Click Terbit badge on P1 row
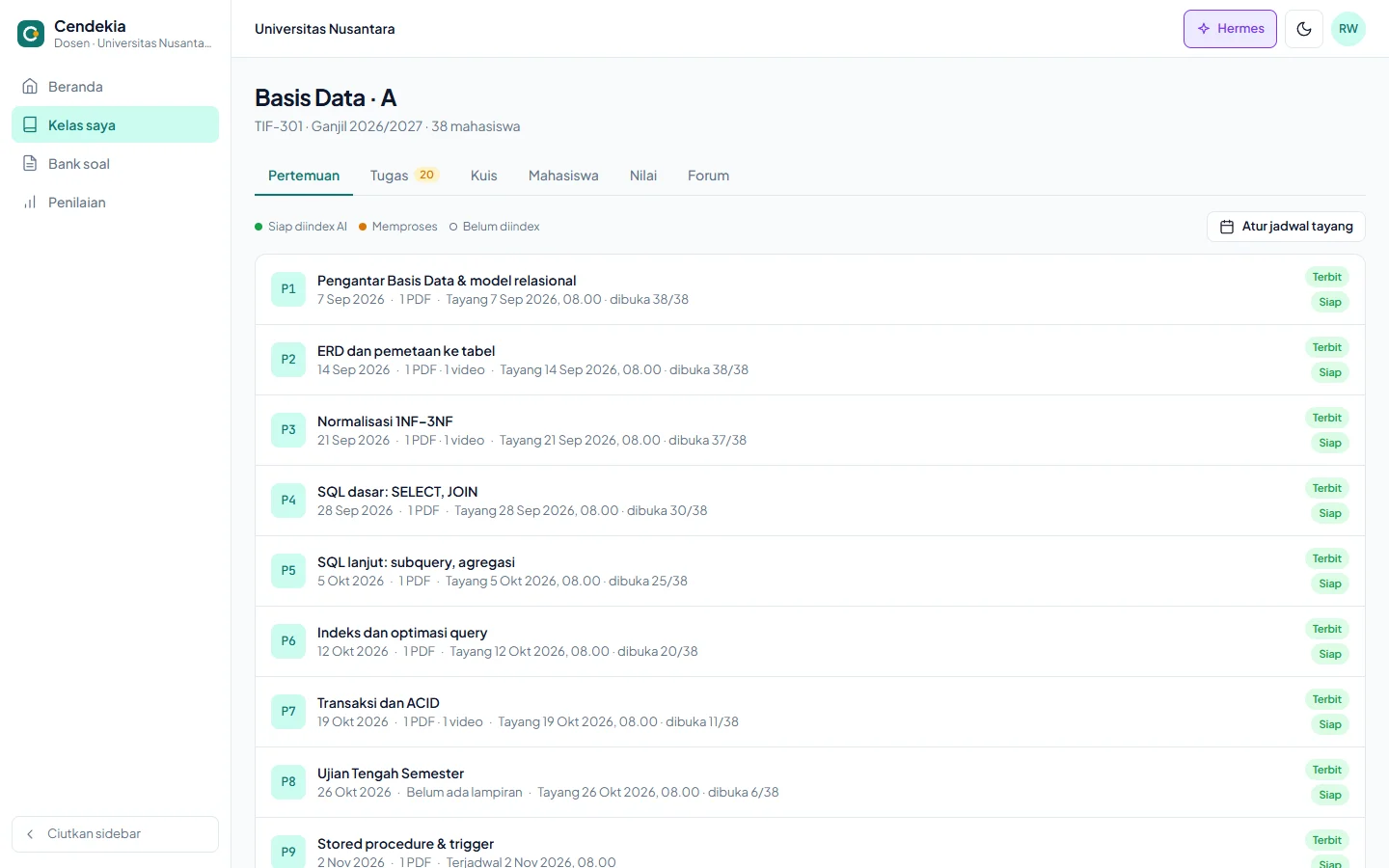Image resolution: width=1389 pixels, height=868 pixels. tap(1326, 277)
